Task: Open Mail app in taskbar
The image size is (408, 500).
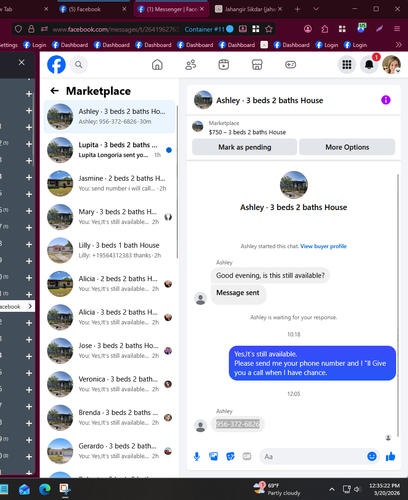Action: pyautogui.click(x=24, y=489)
